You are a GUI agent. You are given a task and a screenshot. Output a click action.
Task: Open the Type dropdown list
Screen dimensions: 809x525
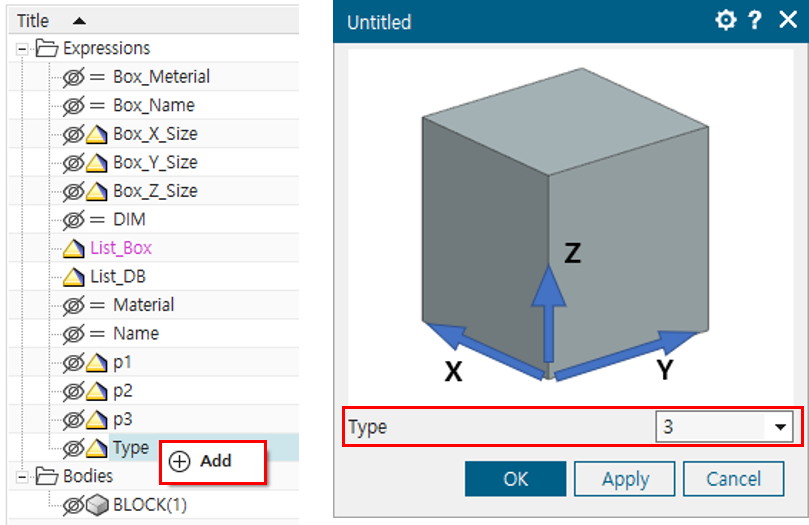(779, 427)
